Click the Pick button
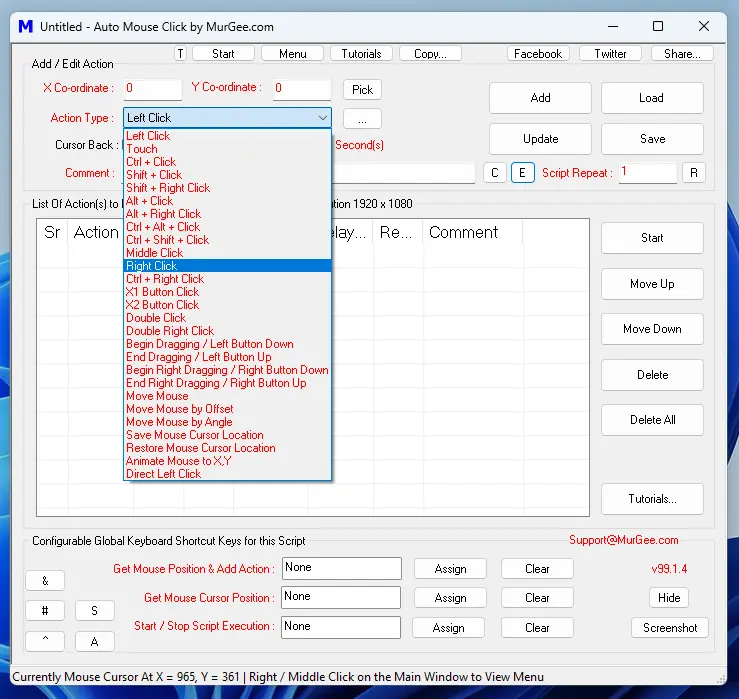The height and width of the screenshot is (699, 739). (x=362, y=90)
